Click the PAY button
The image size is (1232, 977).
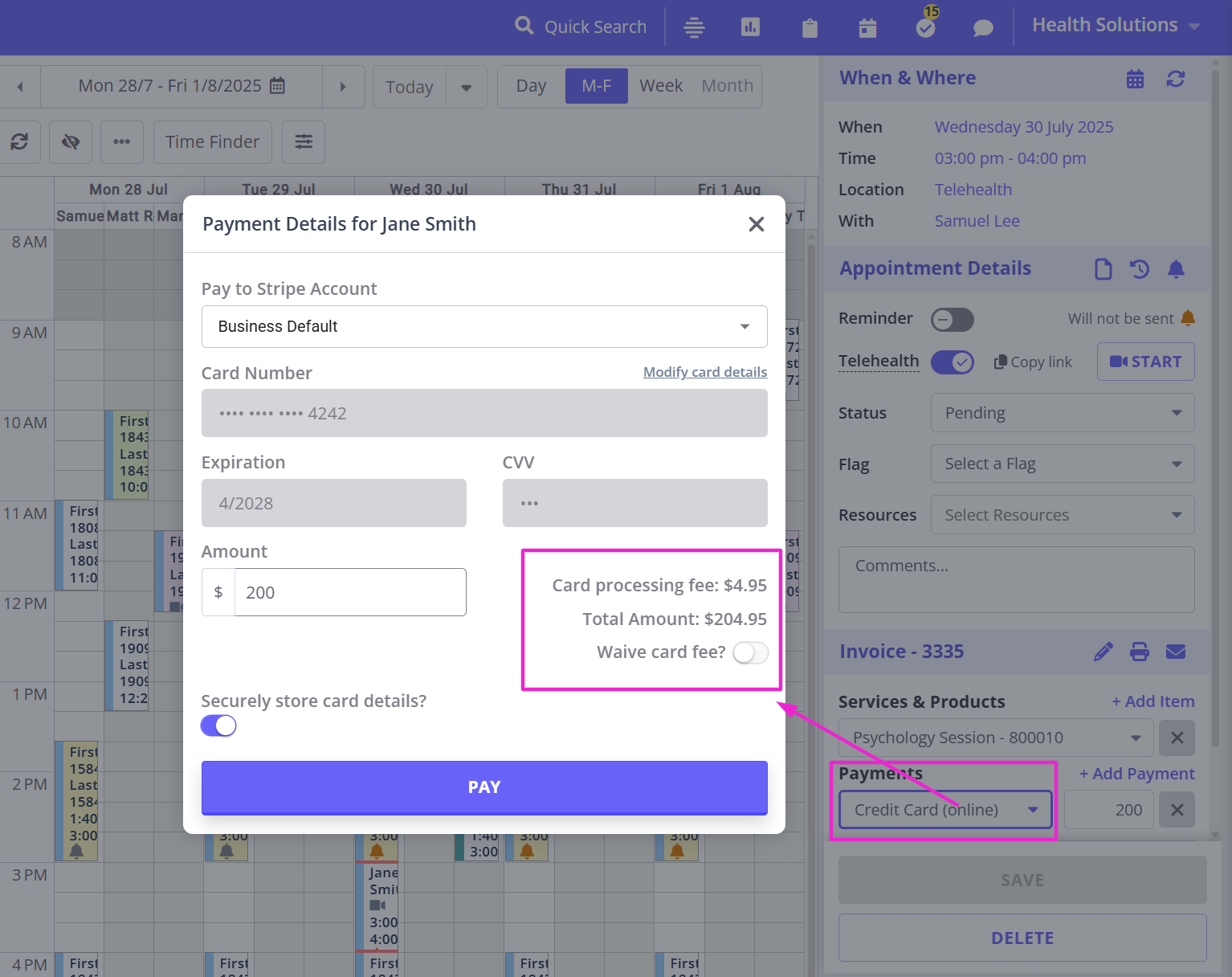coord(483,787)
